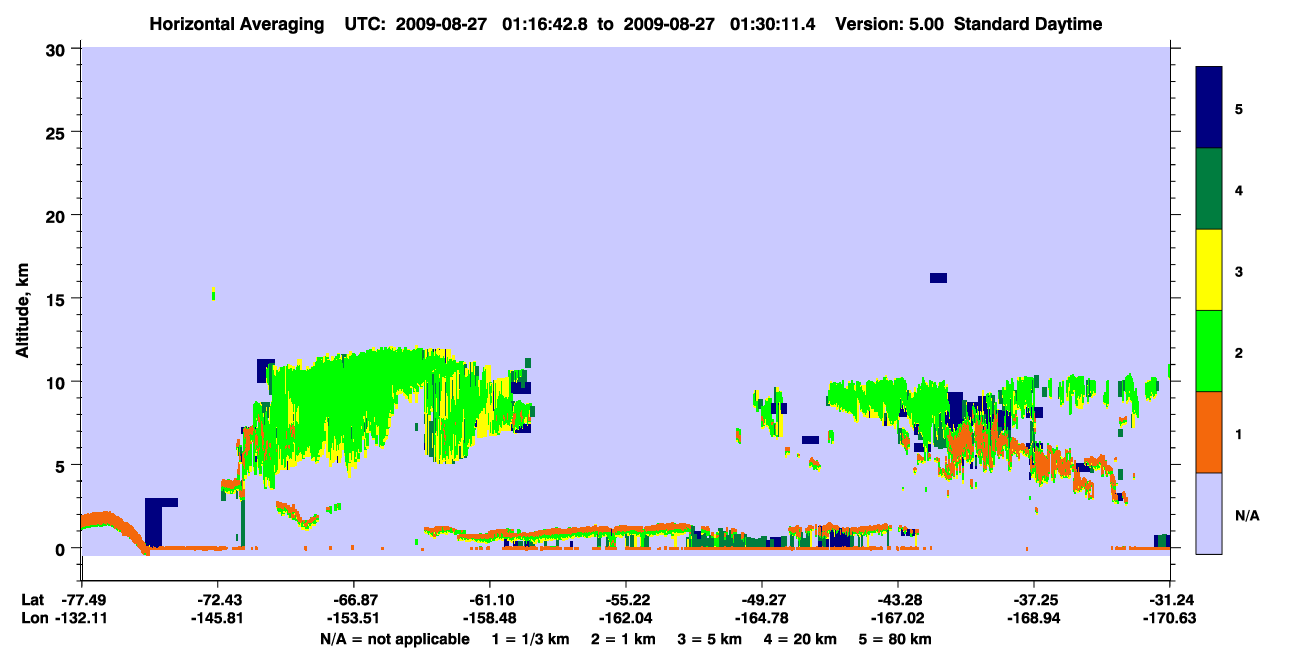Click the colorbar label 4
The width and height of the screenshot is (1300, 667).
(x=1239, y=189)
